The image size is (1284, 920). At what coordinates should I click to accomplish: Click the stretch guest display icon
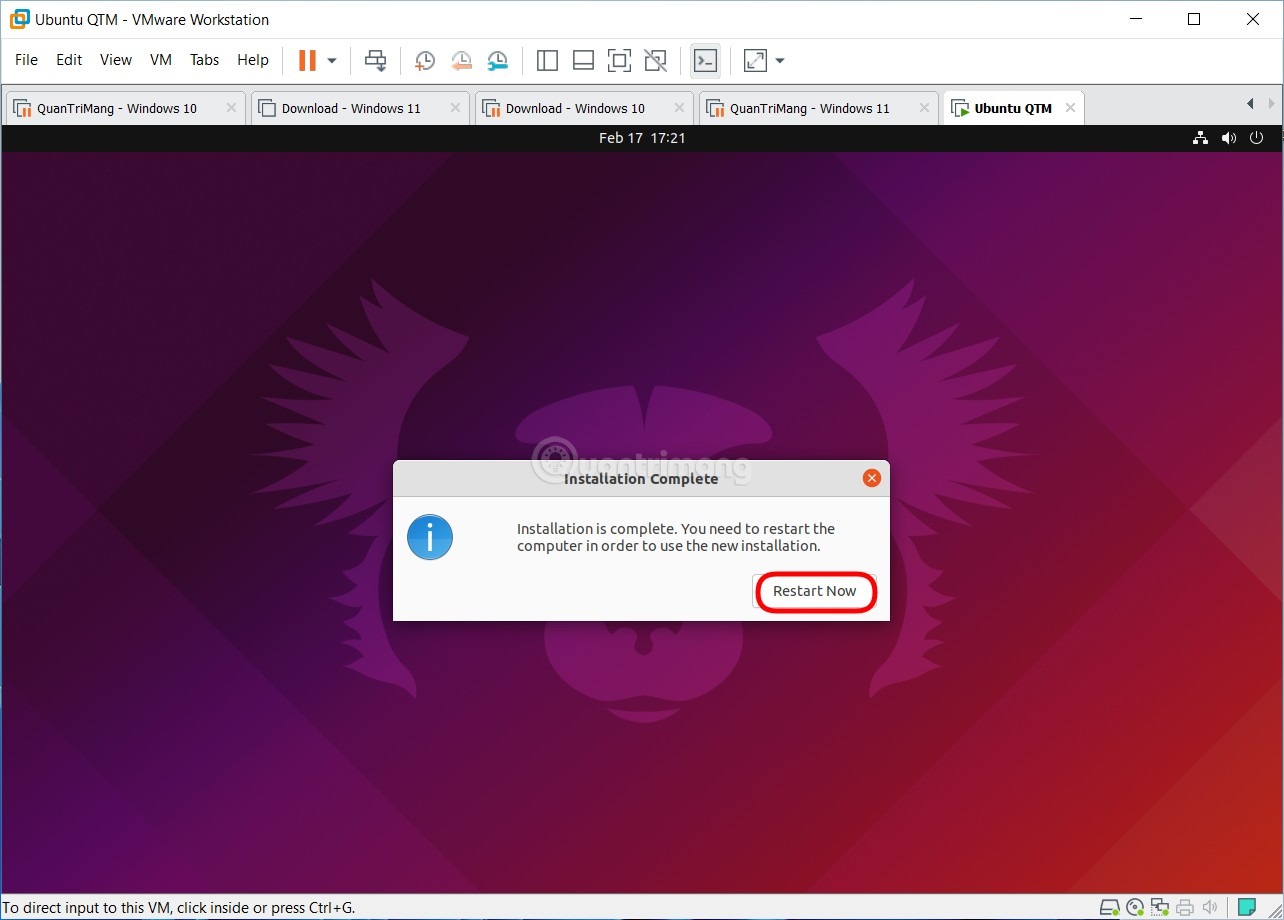(x=755, y=61)
